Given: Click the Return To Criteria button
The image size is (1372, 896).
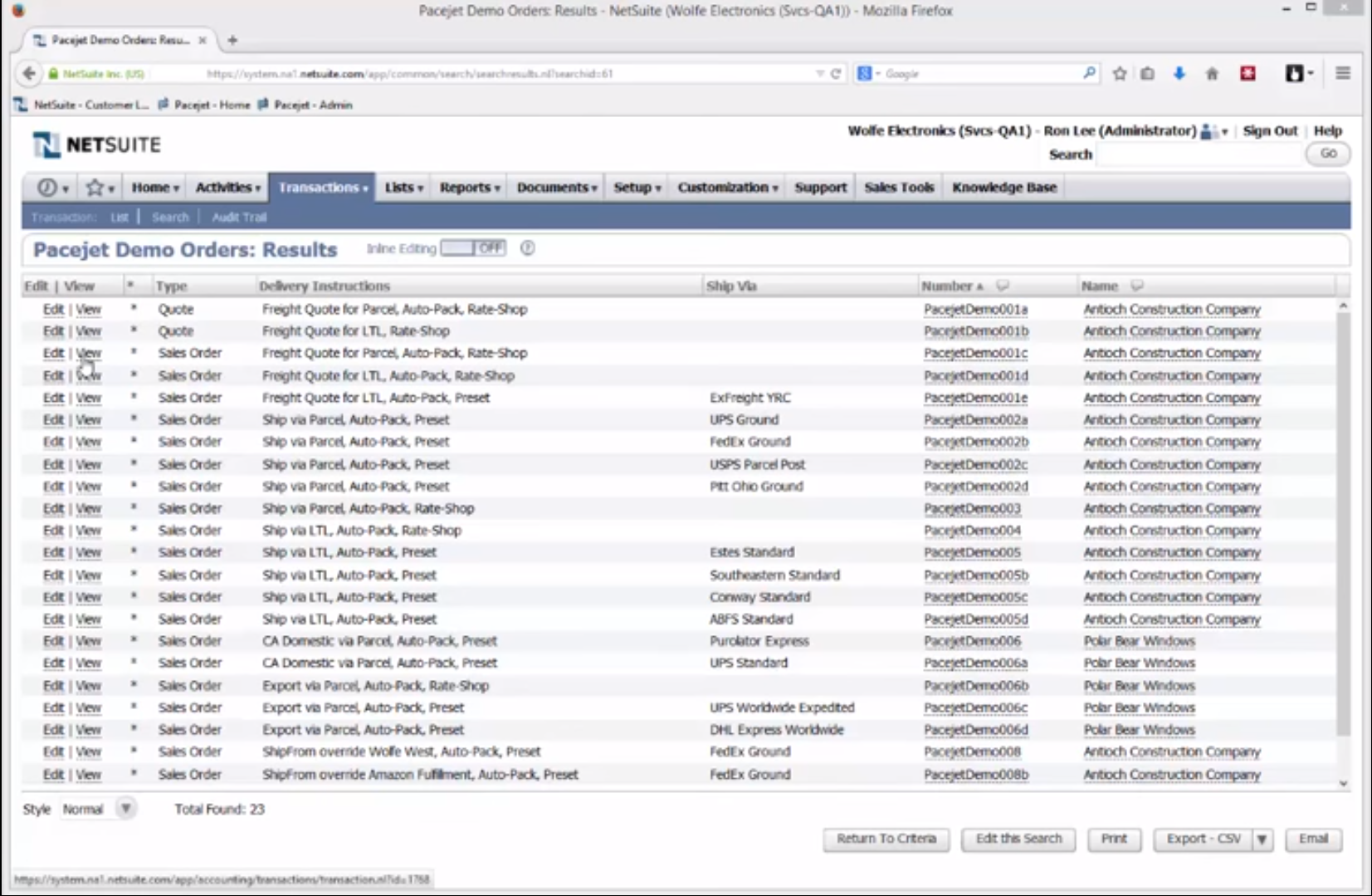Looking at the screenshot, I should click(886, 840).
